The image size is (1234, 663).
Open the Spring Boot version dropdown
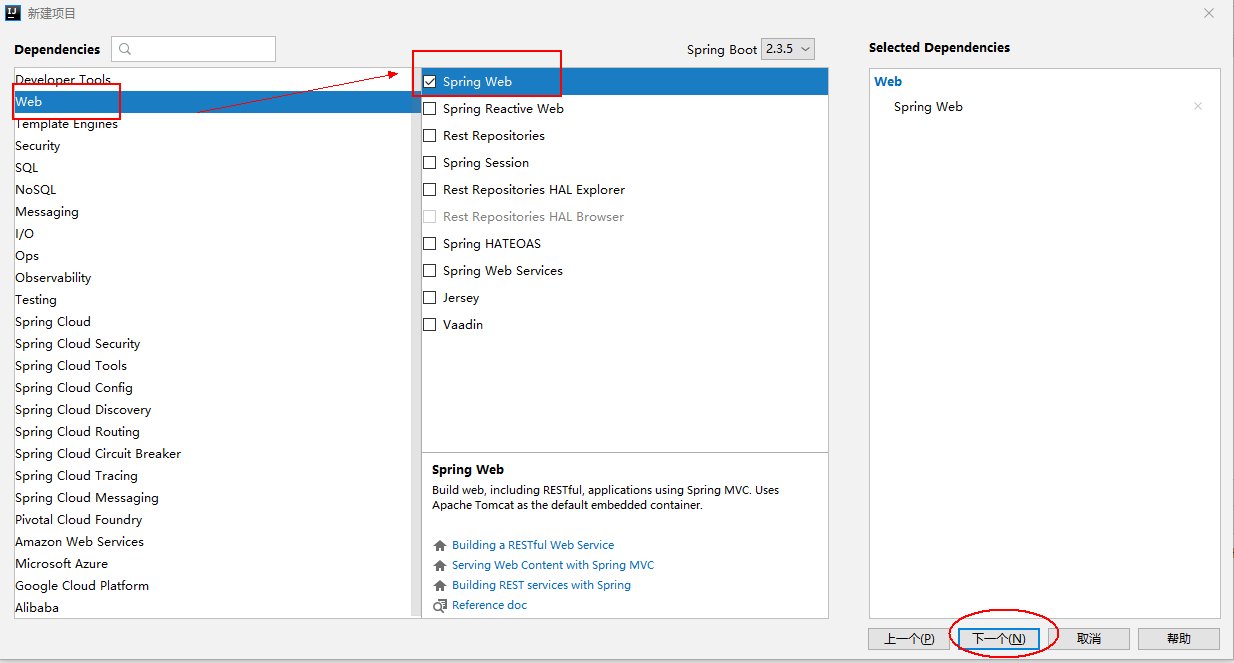[x=788, y=49]
